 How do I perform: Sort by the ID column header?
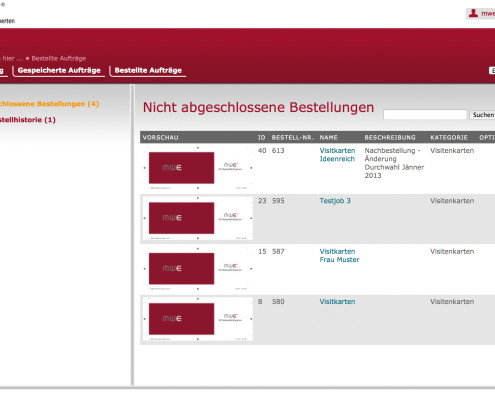[x=261, y=137]
